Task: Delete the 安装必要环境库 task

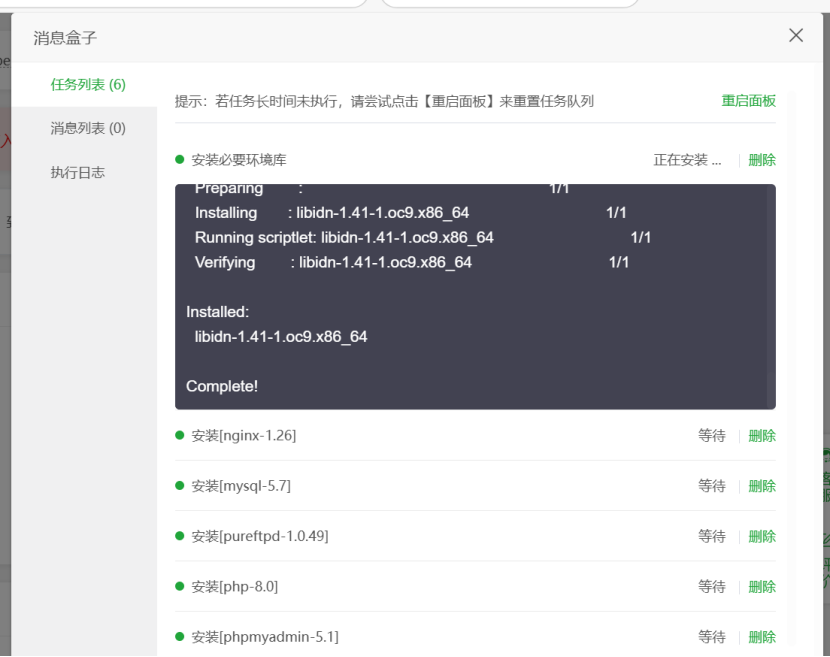Action: [762, 160]
